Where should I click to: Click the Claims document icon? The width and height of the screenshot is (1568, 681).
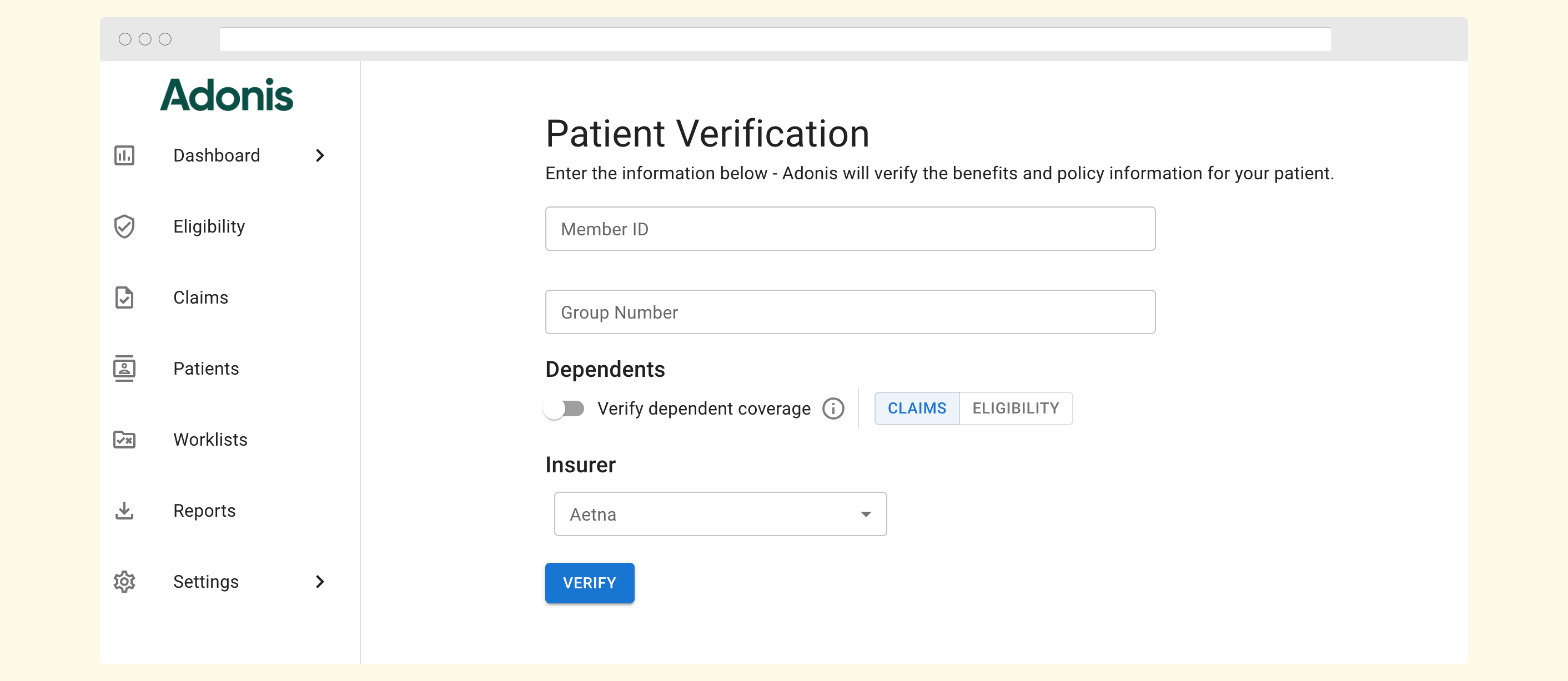tap(124, 297)
